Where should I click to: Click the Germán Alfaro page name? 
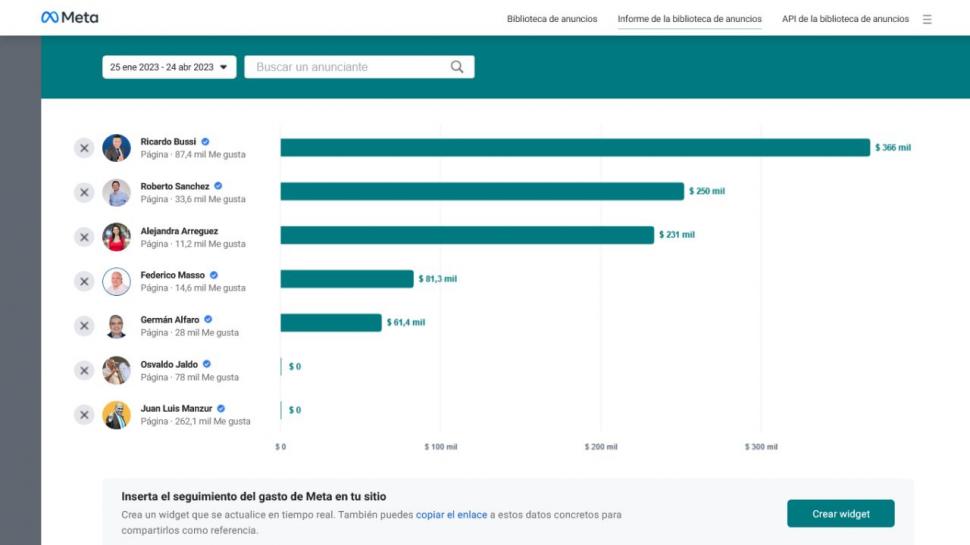tap(170, 320)
